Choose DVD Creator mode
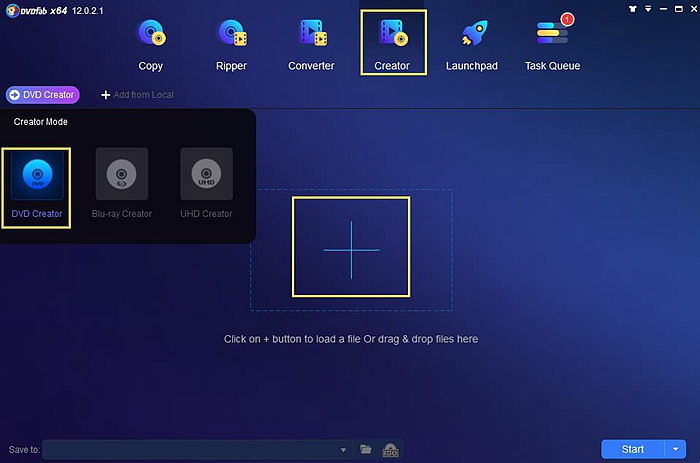Screen dimensions: 700x463 click(x=36, y=183)
